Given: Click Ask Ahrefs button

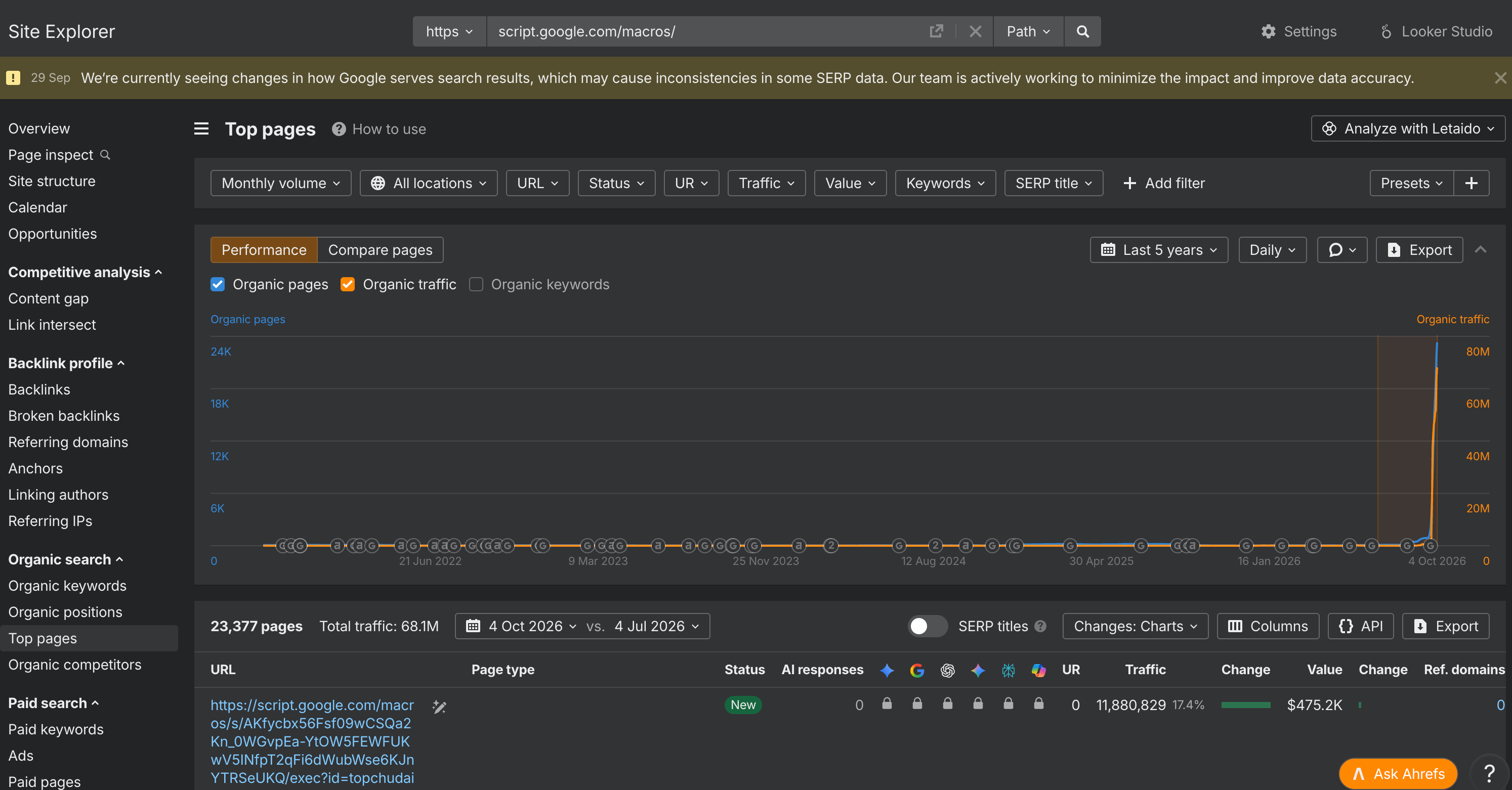Looking at the screenshot, I should coord(1398,774).
